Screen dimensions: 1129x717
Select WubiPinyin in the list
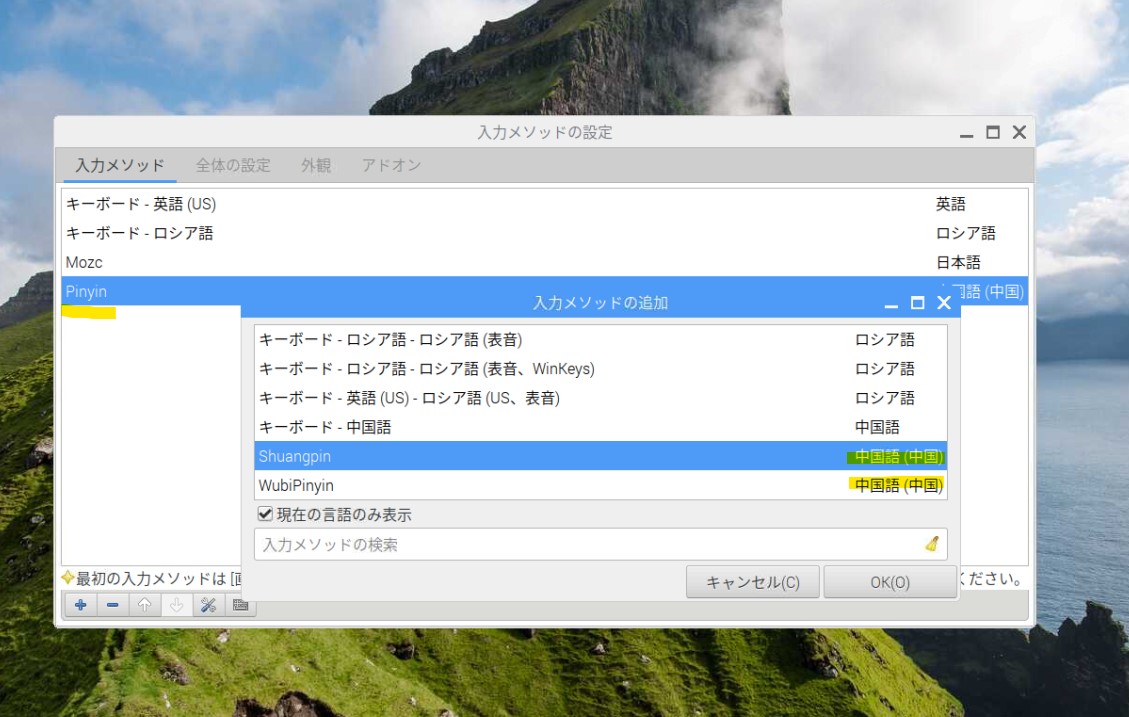click(297, 486)
